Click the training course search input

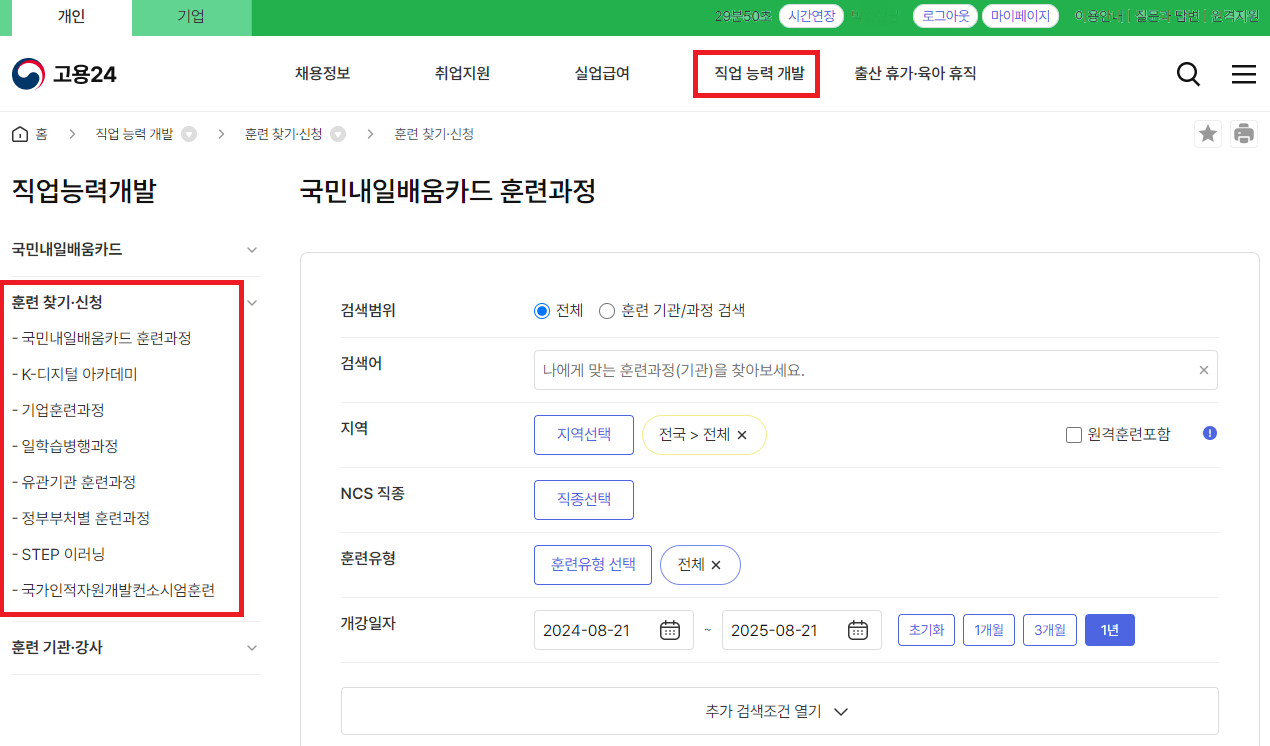pyautogui.click(x=860, y=370)
